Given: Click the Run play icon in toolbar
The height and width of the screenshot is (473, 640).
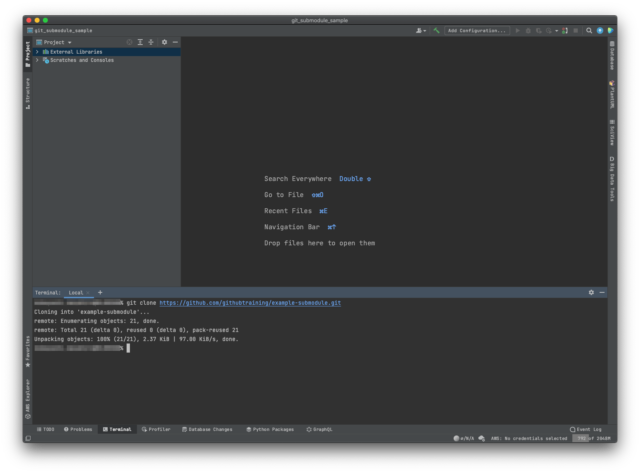Looking at the screenshot, I should (518, 31).
